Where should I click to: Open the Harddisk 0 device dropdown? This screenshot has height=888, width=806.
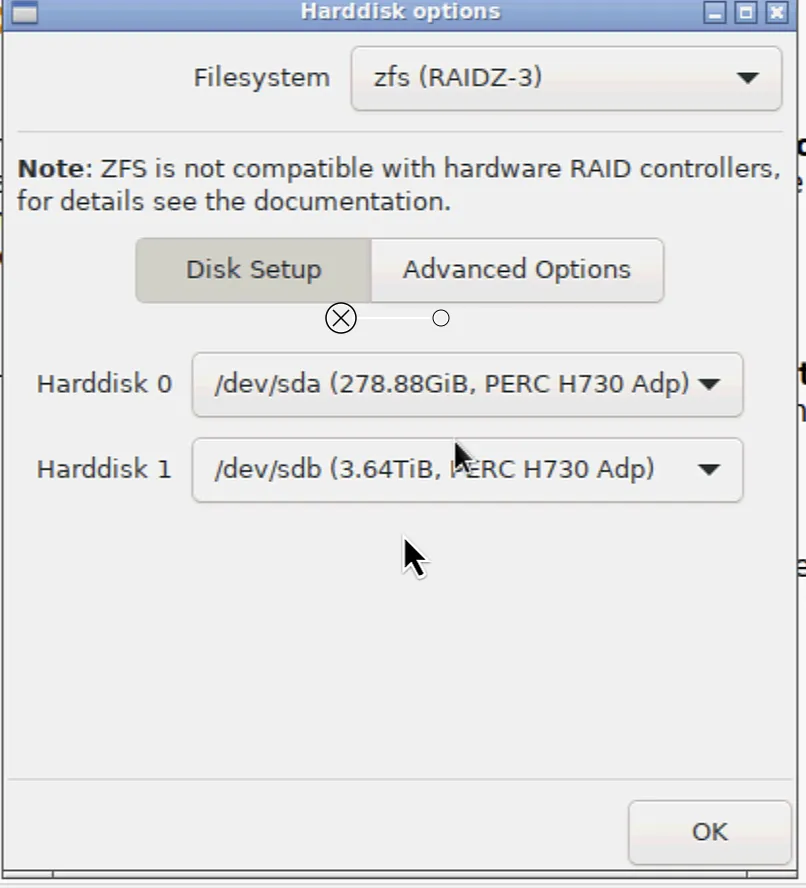click(x=467, y=385)
